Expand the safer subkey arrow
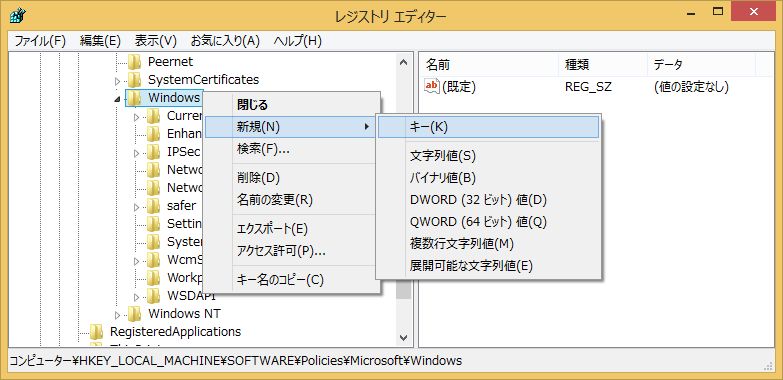 (x=136, y=207)
